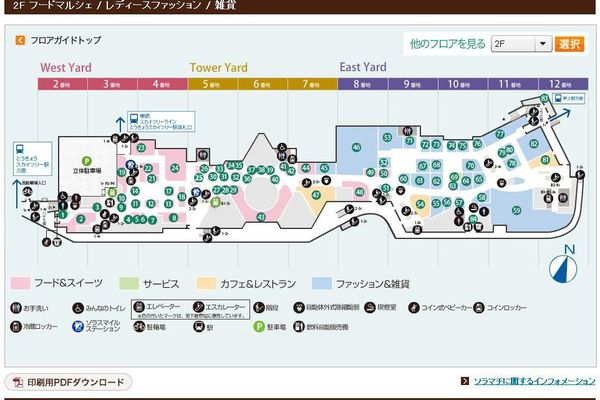This screenshot has width=600, height=400.
Task: Click the pink フード&スイーツ legend swatch
Action: (21, 283)
